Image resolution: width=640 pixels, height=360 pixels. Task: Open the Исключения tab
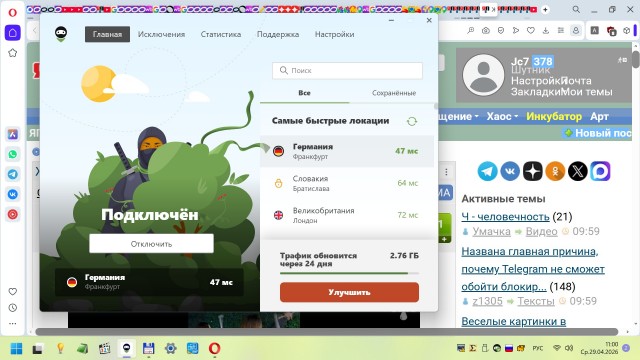[161, 34]
